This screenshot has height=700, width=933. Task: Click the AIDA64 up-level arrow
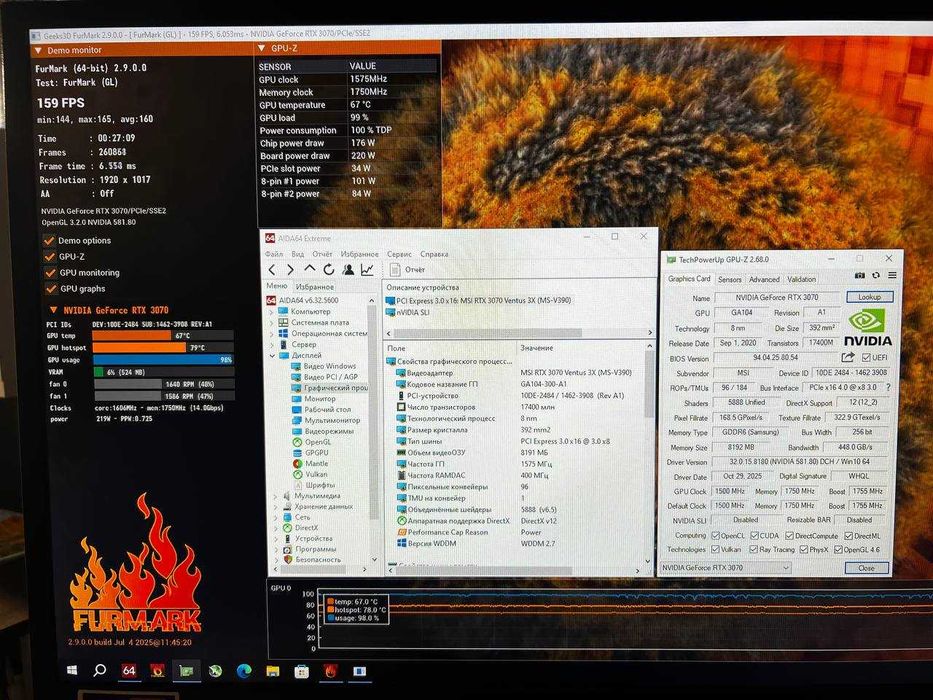coord(309,269)
